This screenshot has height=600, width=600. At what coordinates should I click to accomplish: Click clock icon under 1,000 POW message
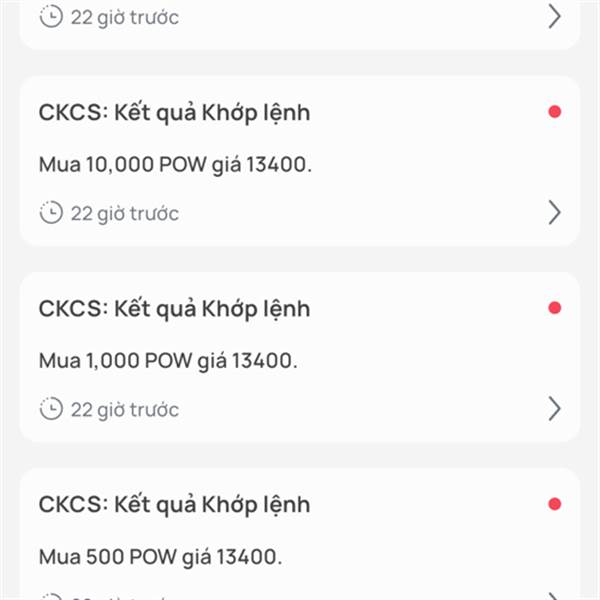point(51,409)
